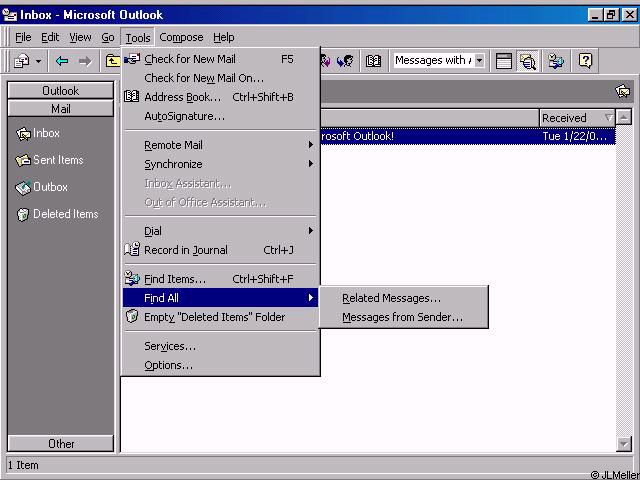Open the Help menu
Screen dimensions: 640x480
[223, 38]
